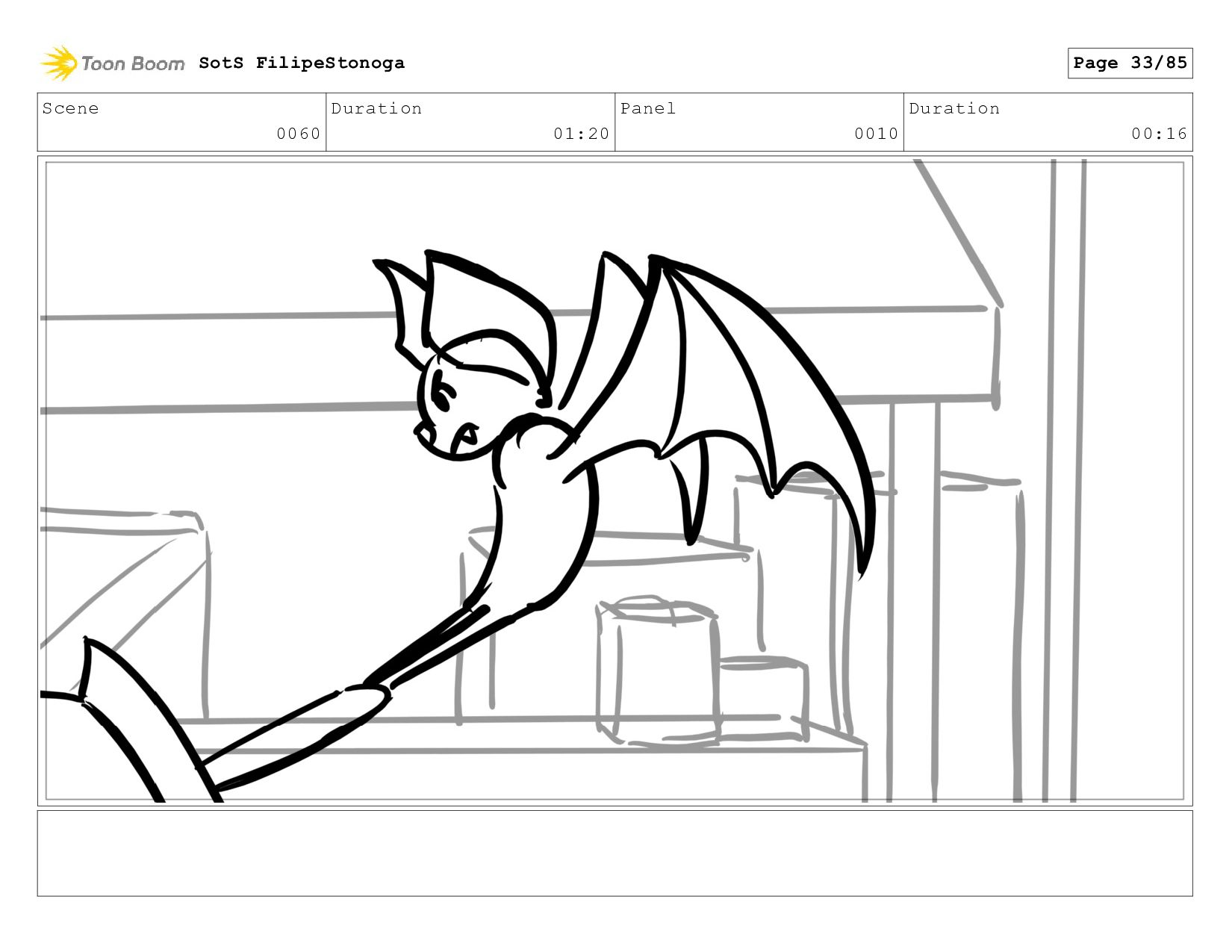Image resolution: width=1232 pixels, height=952 pixels.
Task: Select scene number 0060
Action: 298,134
